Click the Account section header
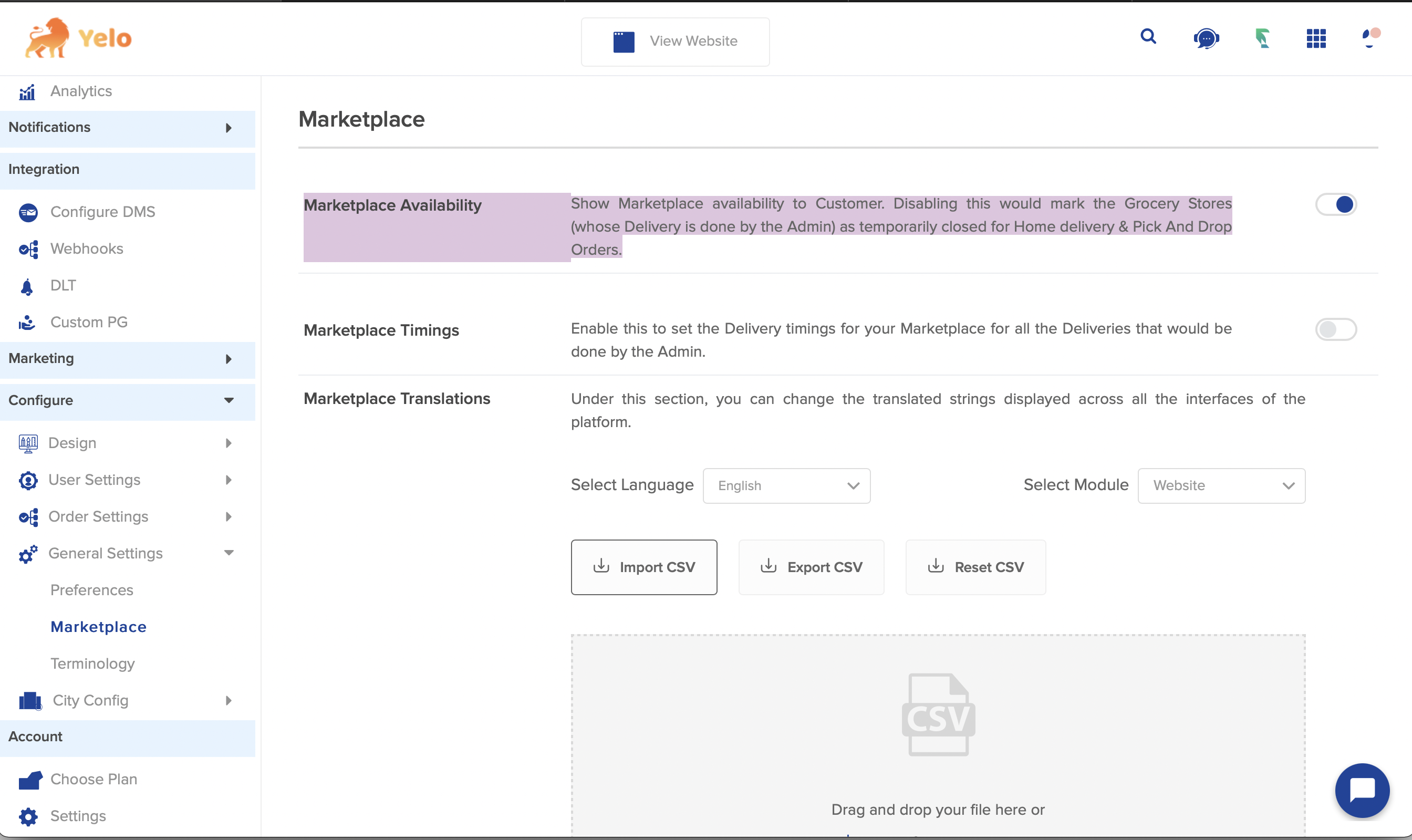This screenshot has width=1412, height=840. click(x=127, y=737)
